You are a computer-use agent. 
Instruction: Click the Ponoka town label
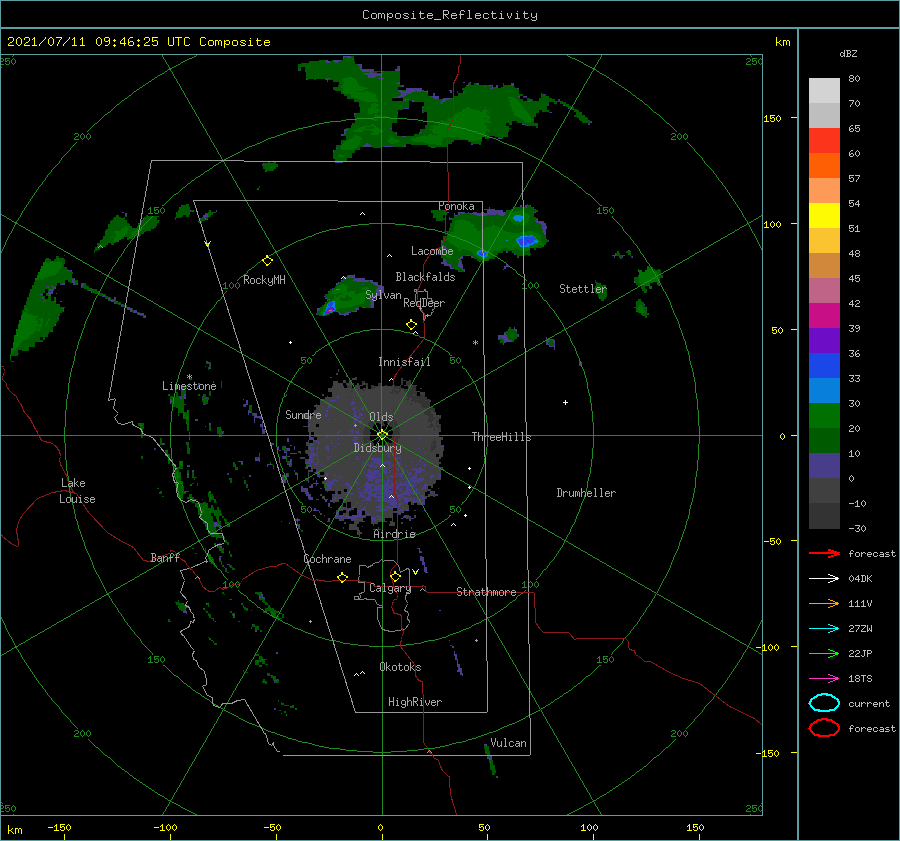[456, 206]
